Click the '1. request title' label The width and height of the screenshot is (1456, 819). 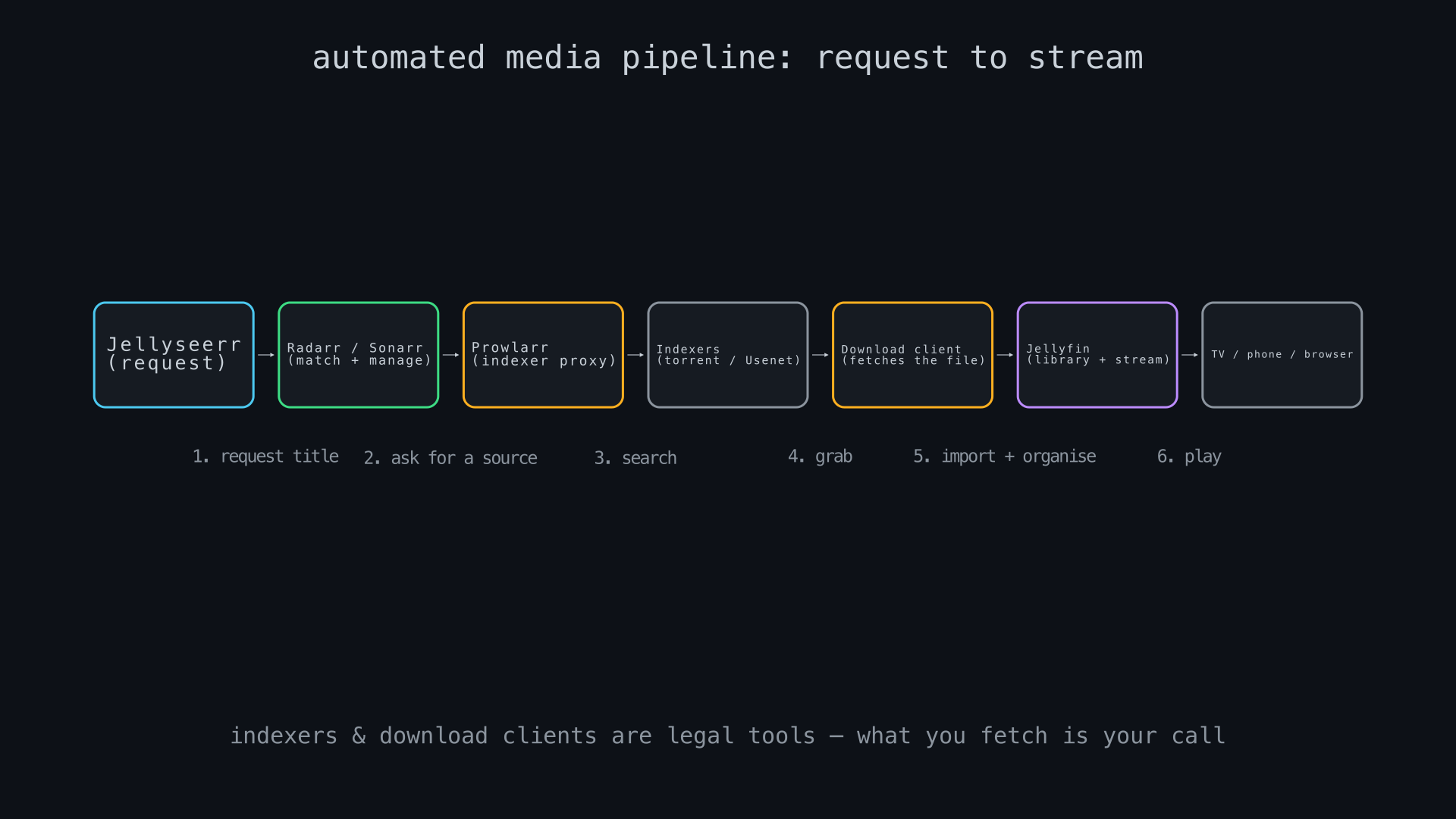(x=265, y=457)
